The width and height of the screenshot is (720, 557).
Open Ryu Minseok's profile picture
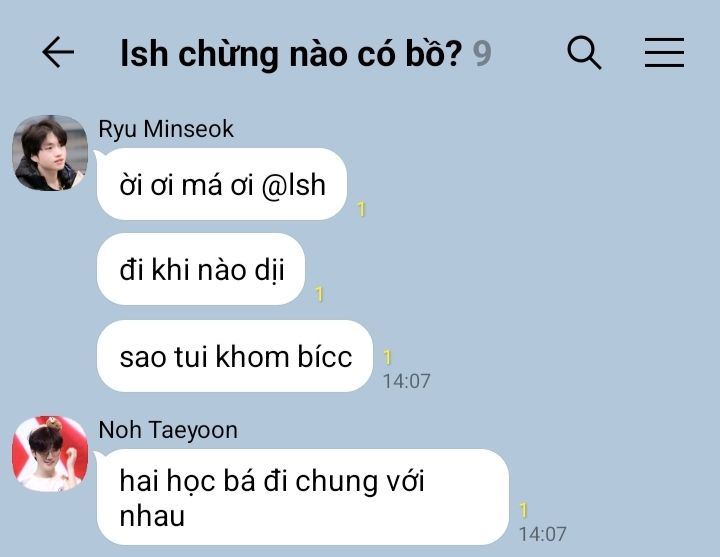pos(50,153)
